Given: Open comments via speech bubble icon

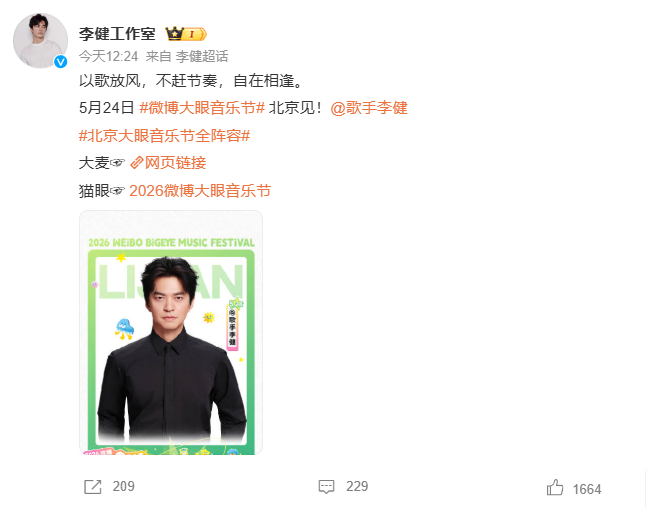Looking at the screenshot, I should coord(326,486).
